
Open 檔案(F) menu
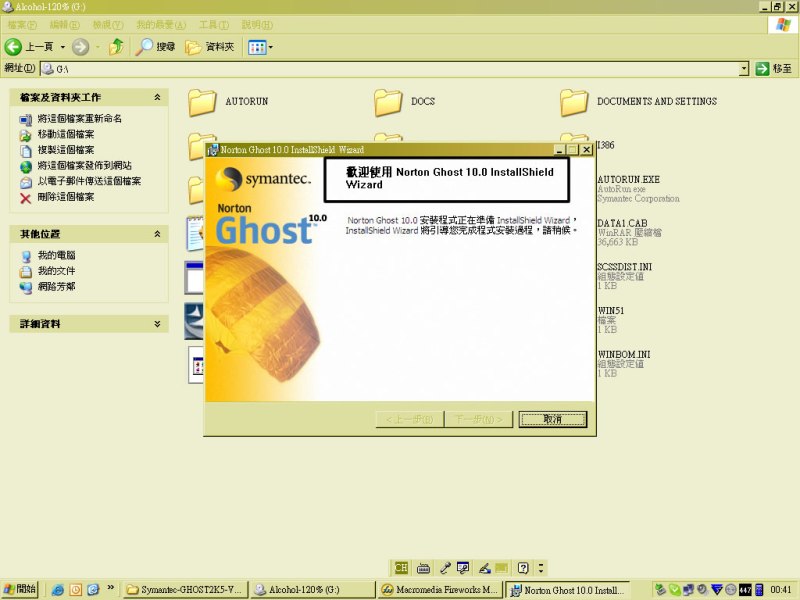[22, 24]
